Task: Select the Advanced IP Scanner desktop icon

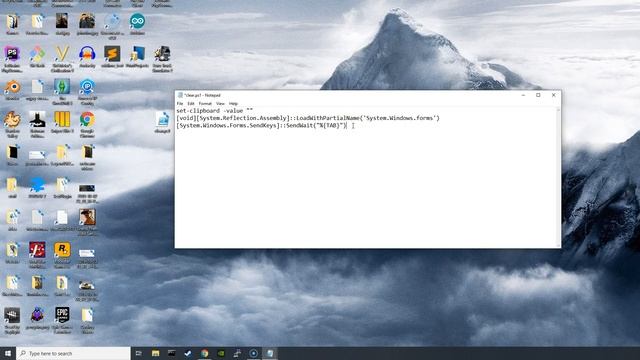Action: coord(87,91)
